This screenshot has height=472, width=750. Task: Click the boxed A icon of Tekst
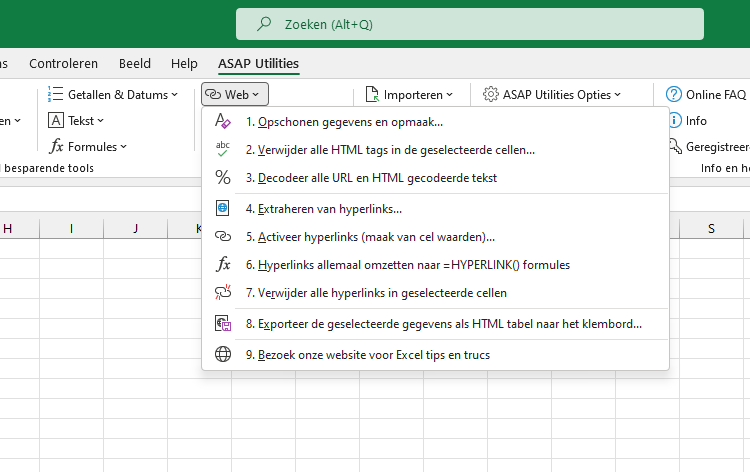tap(55, 121)
